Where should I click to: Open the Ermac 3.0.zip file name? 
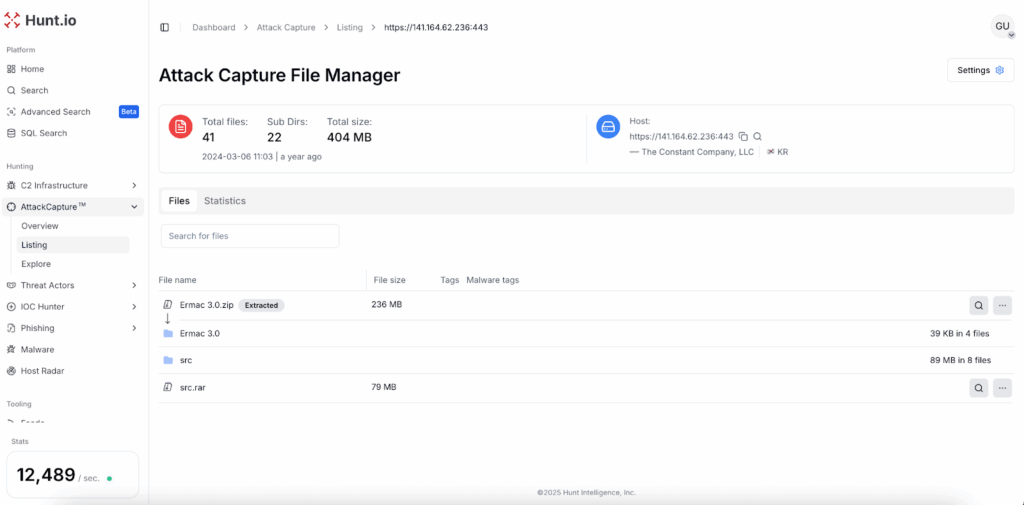(206, 305)
